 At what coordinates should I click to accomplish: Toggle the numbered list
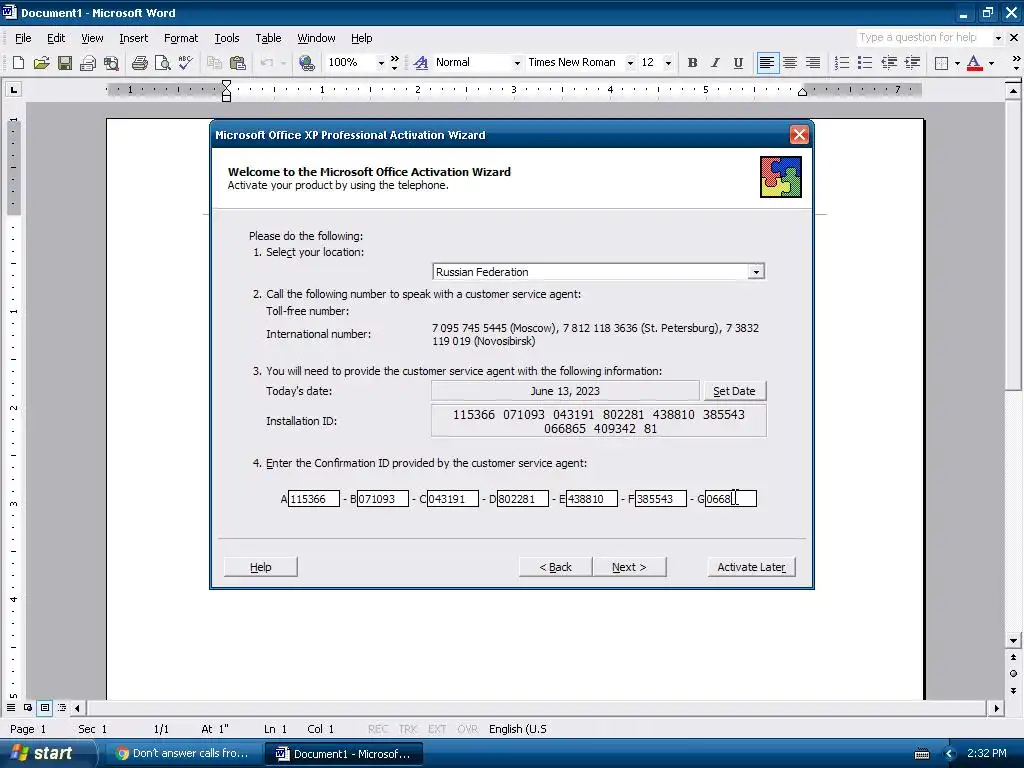pos(842,63)
